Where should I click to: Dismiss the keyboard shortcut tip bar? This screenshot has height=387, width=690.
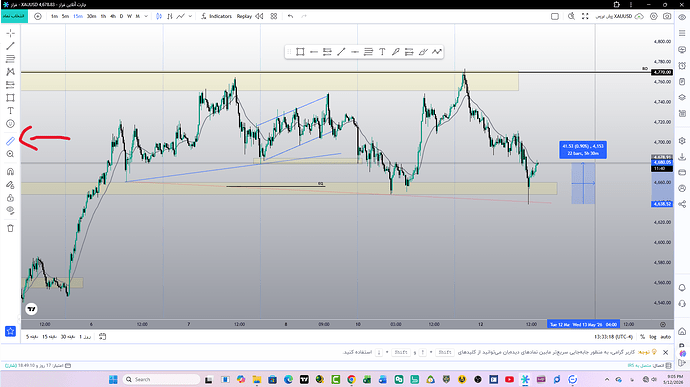point(665,352)
